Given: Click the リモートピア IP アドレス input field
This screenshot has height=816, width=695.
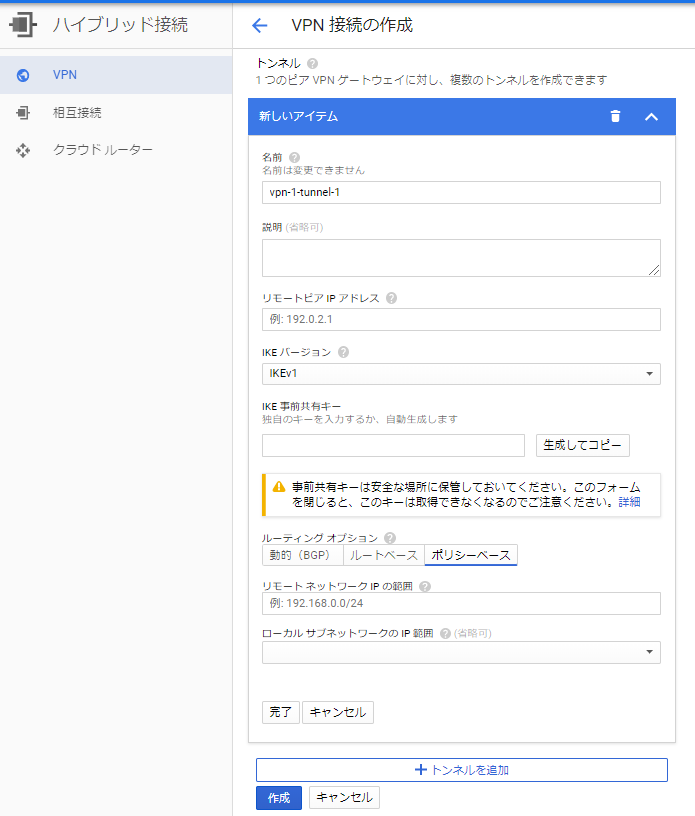Looking at the screenshot, I should coord(461,320).
